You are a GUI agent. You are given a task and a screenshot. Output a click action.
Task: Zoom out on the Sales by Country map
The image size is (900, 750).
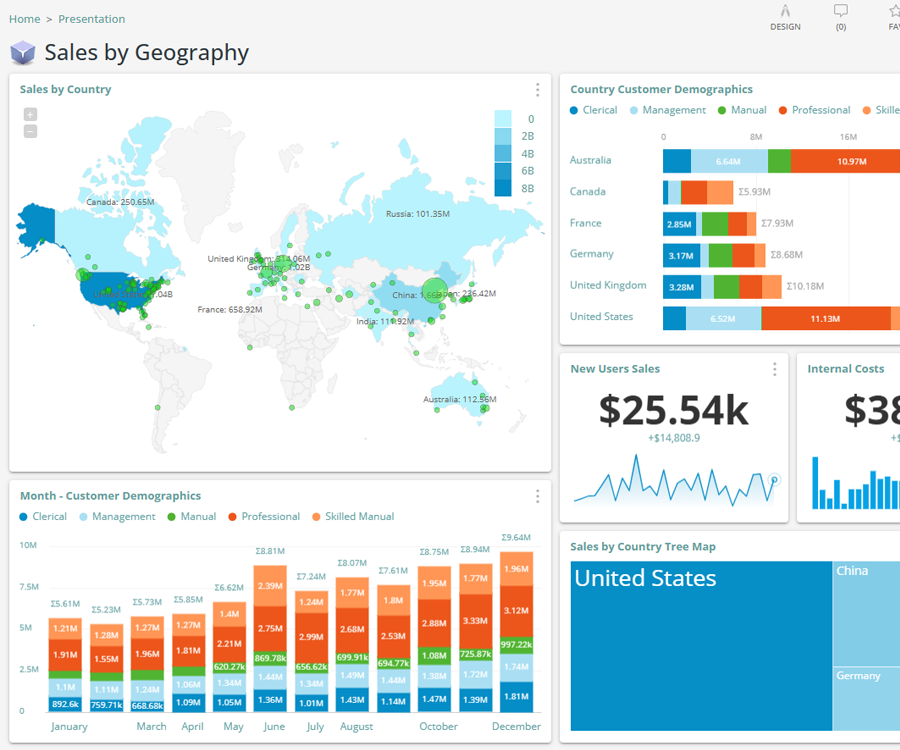coord(30,131)
